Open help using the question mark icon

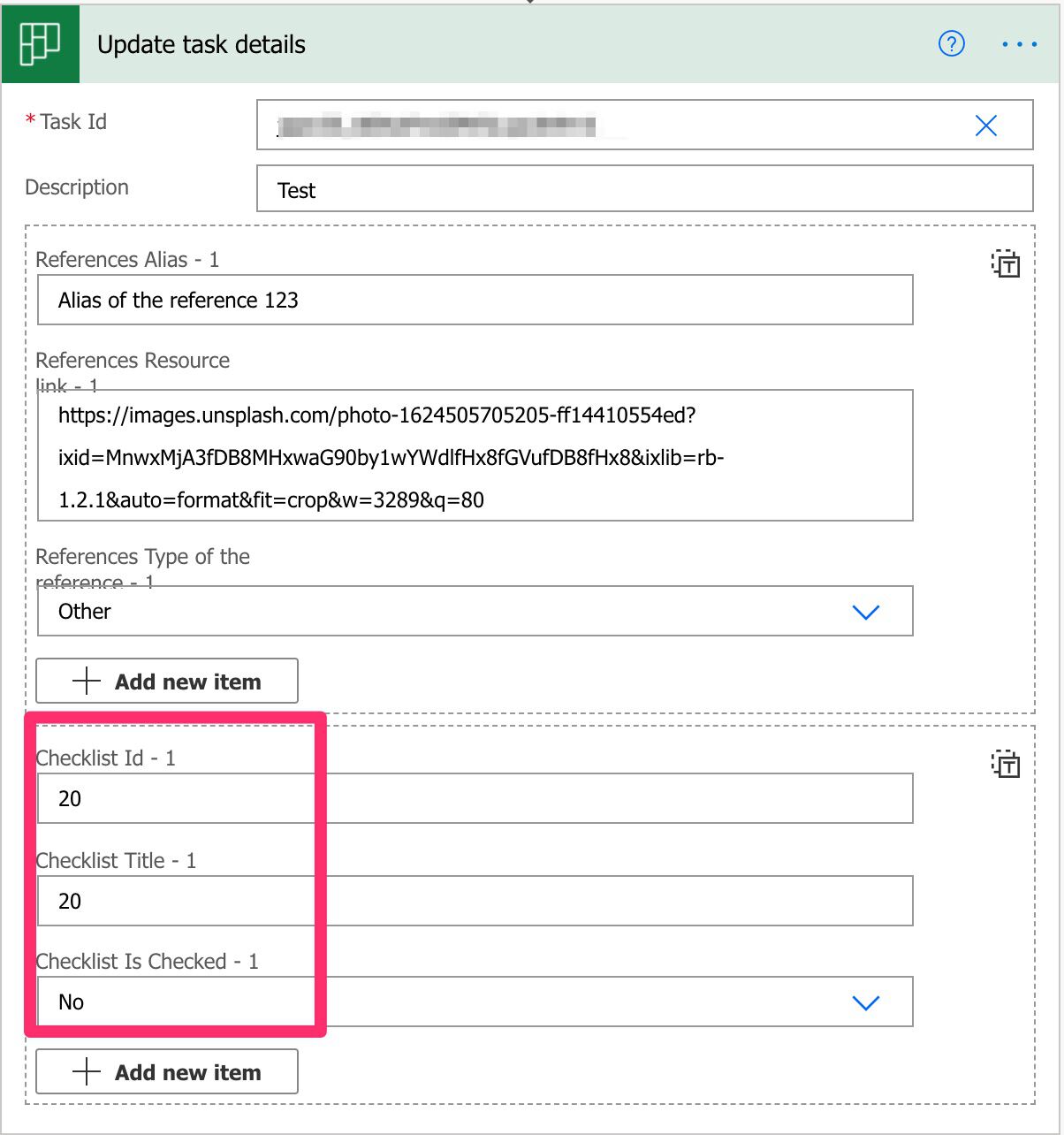tap(951, 43)
